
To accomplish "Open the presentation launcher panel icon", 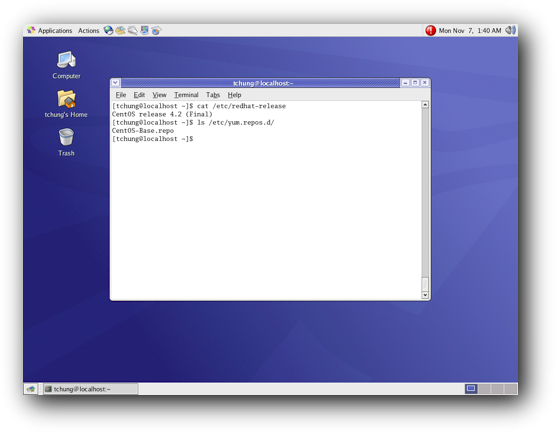I will [x=144, y=31].
